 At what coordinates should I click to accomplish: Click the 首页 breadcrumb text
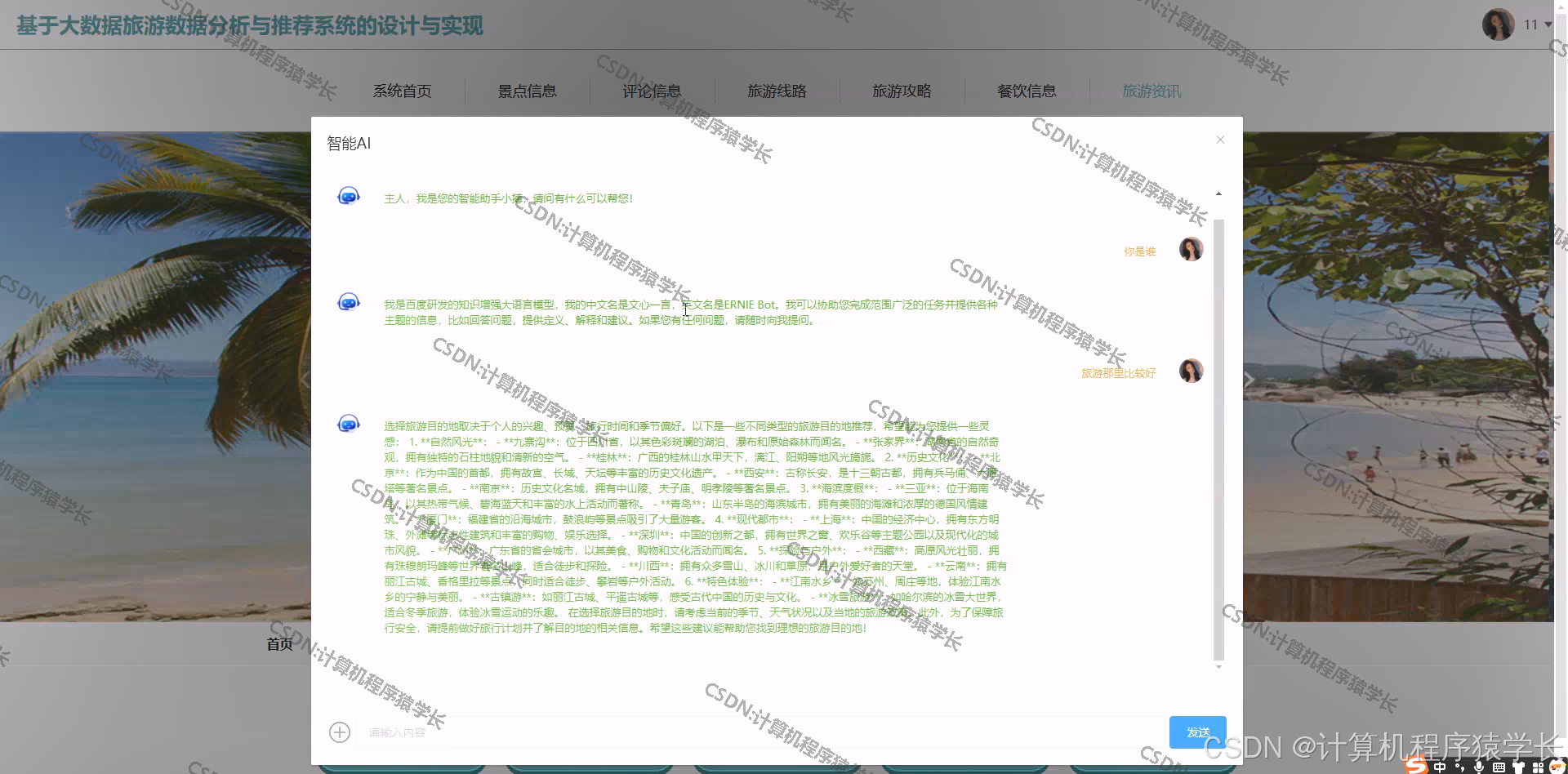pos(280,644)
